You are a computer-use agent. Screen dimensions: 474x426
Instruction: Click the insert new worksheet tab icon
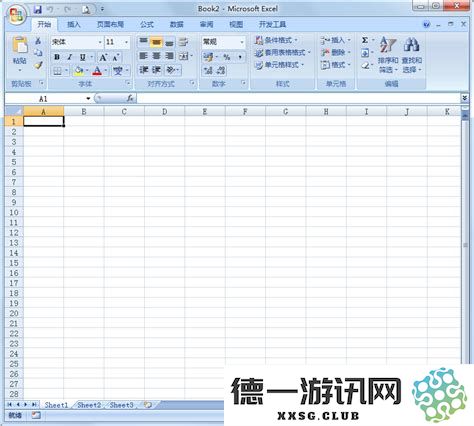[148, 405]
